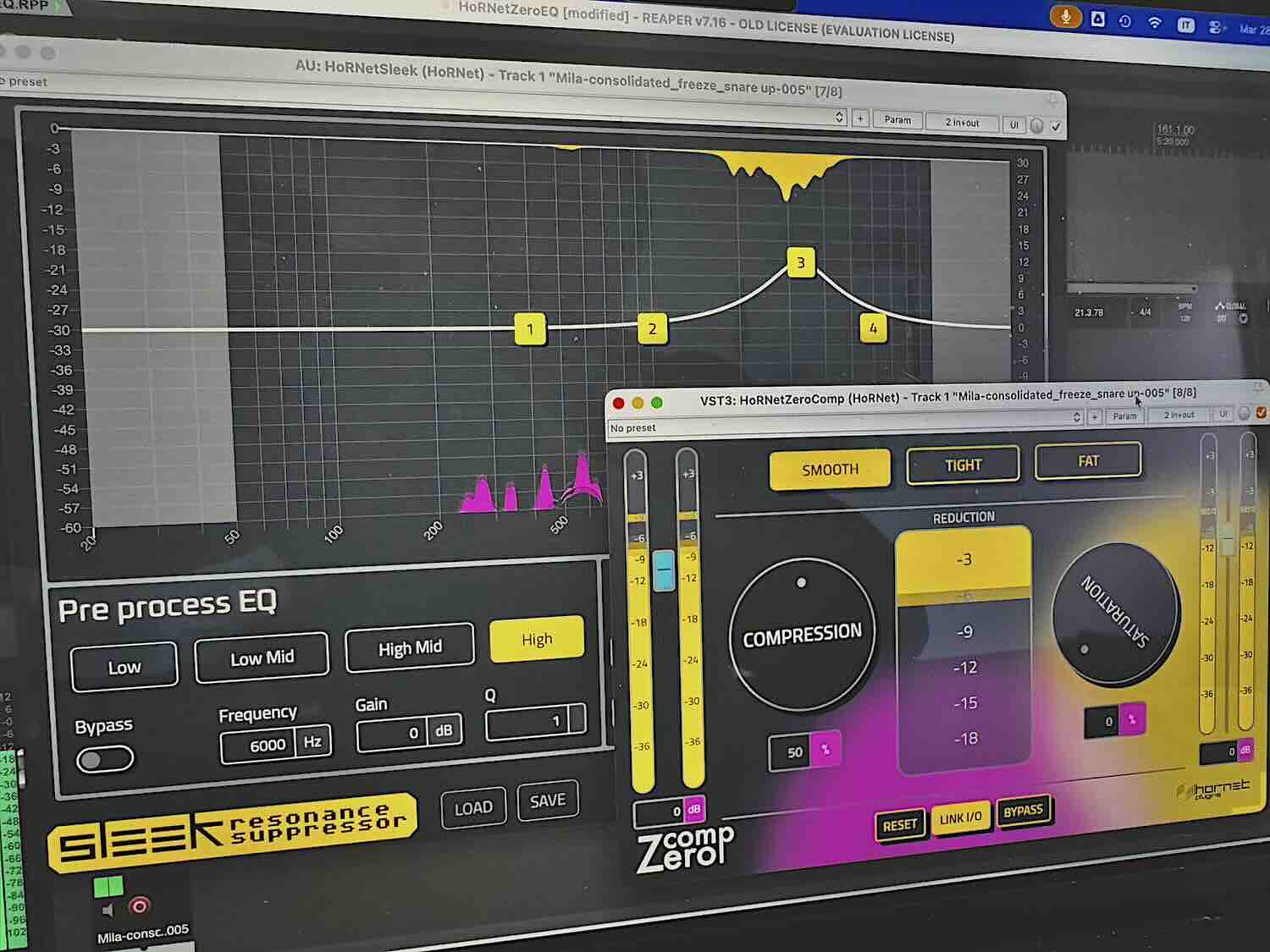Click the RESET button in ZeroComp

coord(900,823)
